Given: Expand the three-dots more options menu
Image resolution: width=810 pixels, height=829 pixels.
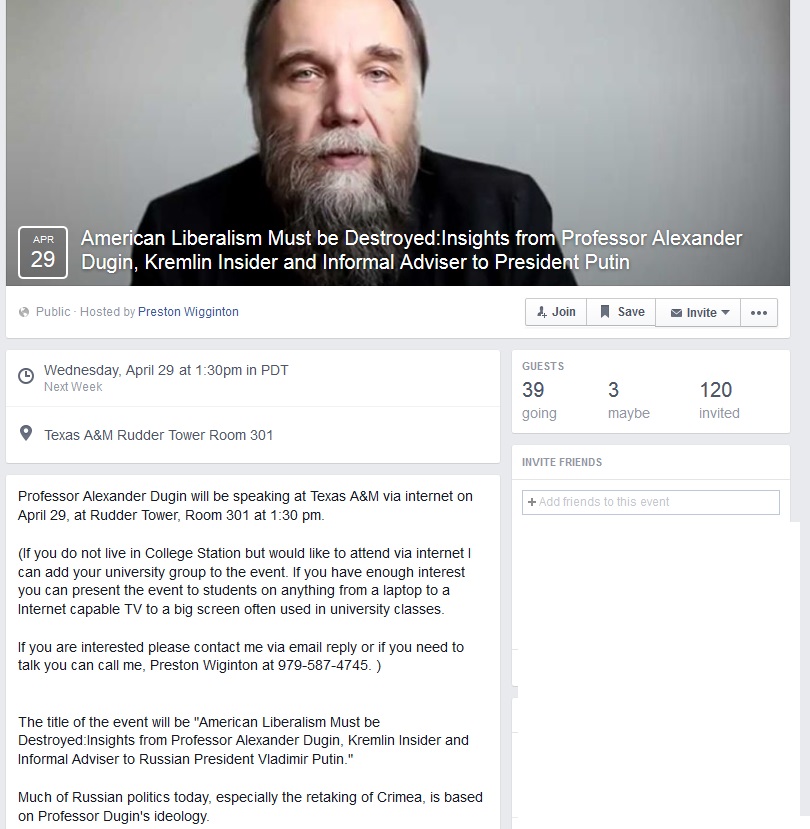Looking at the screenshot, I should click(759, 312).
